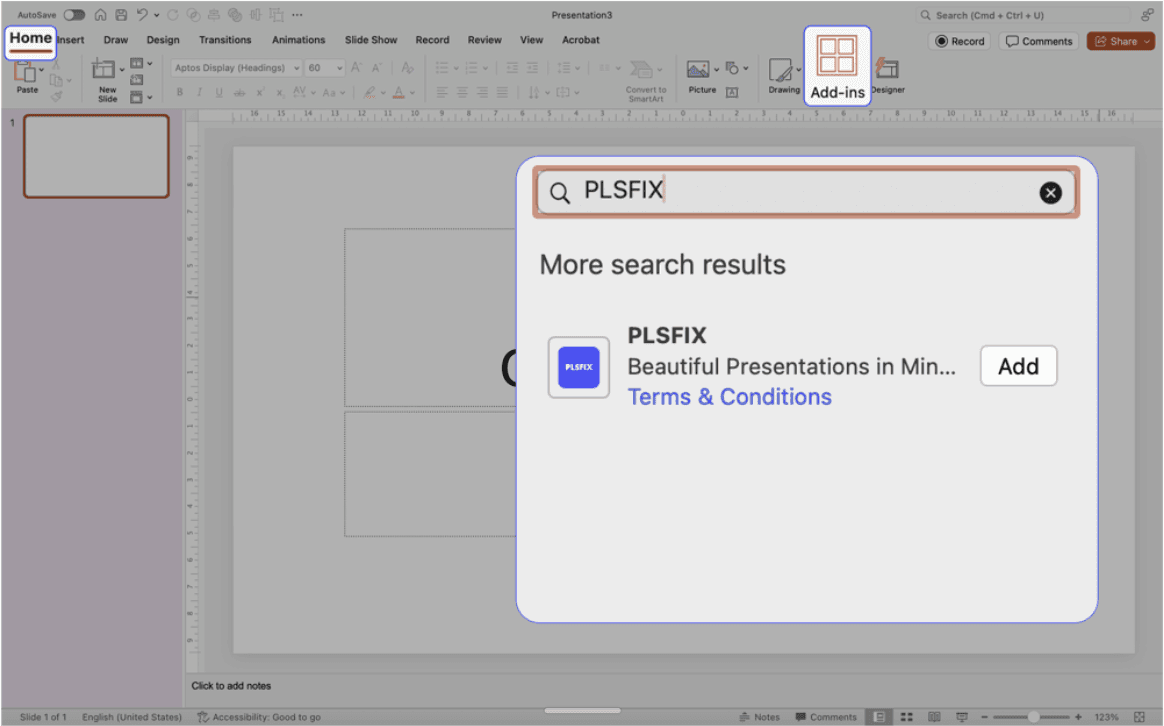
Task: Expand the Share button dropdown arrow
Action: [x=1148, y=42]
